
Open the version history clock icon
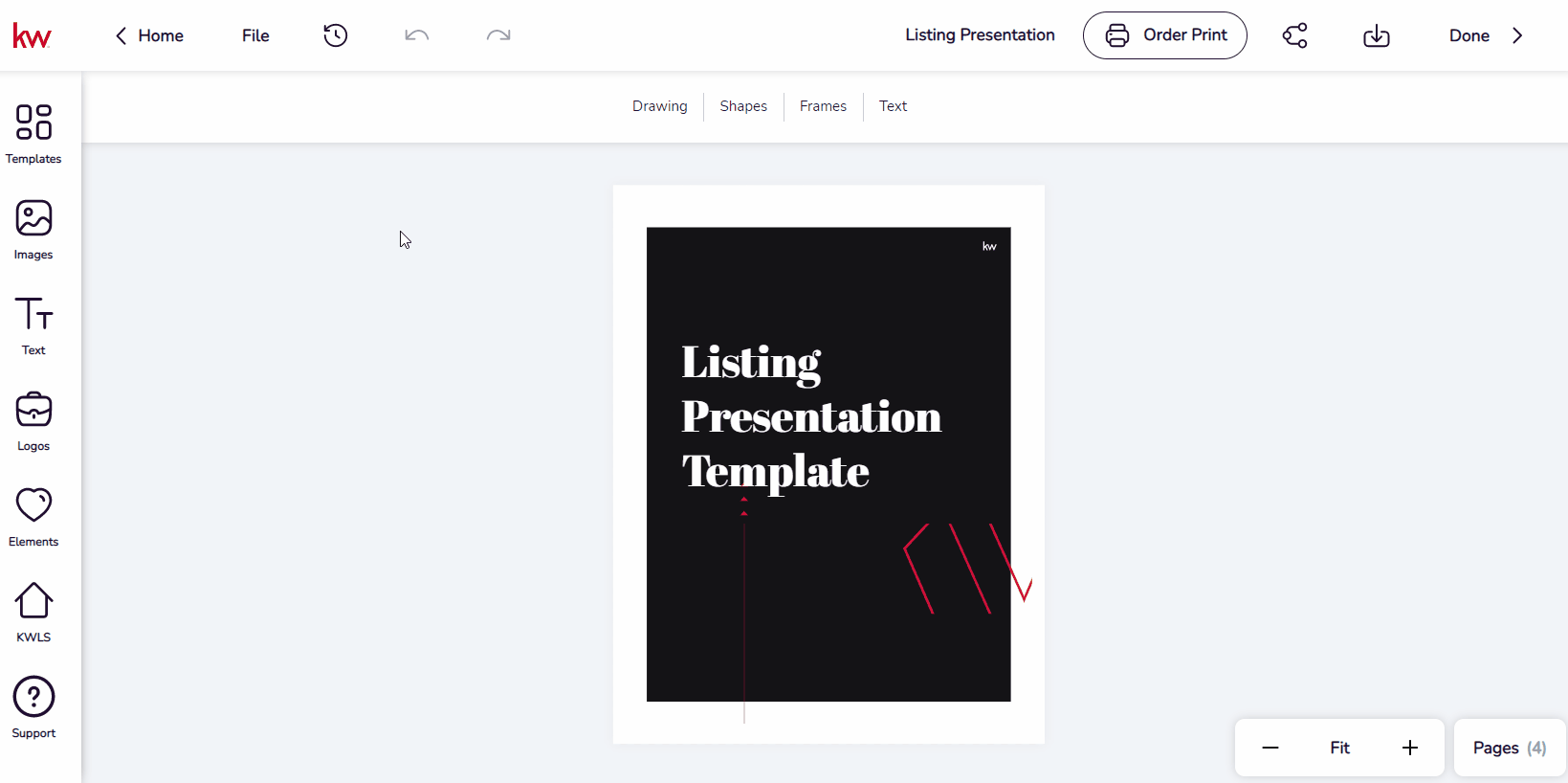tap(336, 35)
